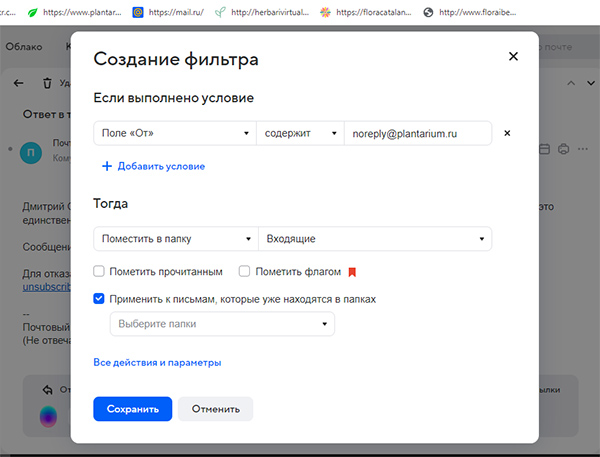Screen dimensions: 600x457
Task: Expand the «Входящие» folder dropdown
Action: coord(374,239)
